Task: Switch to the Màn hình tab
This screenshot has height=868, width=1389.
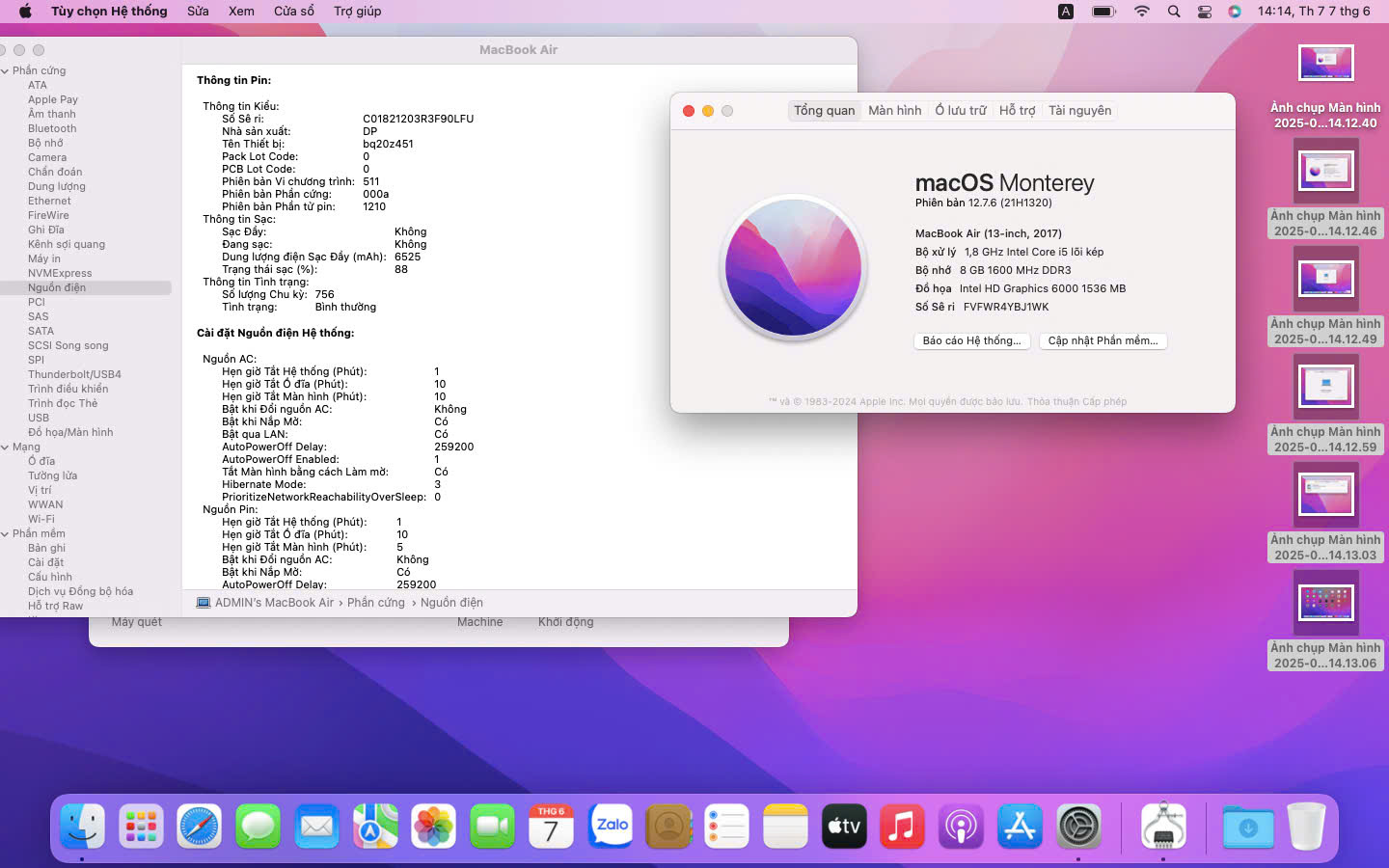Action: [894, 110]
